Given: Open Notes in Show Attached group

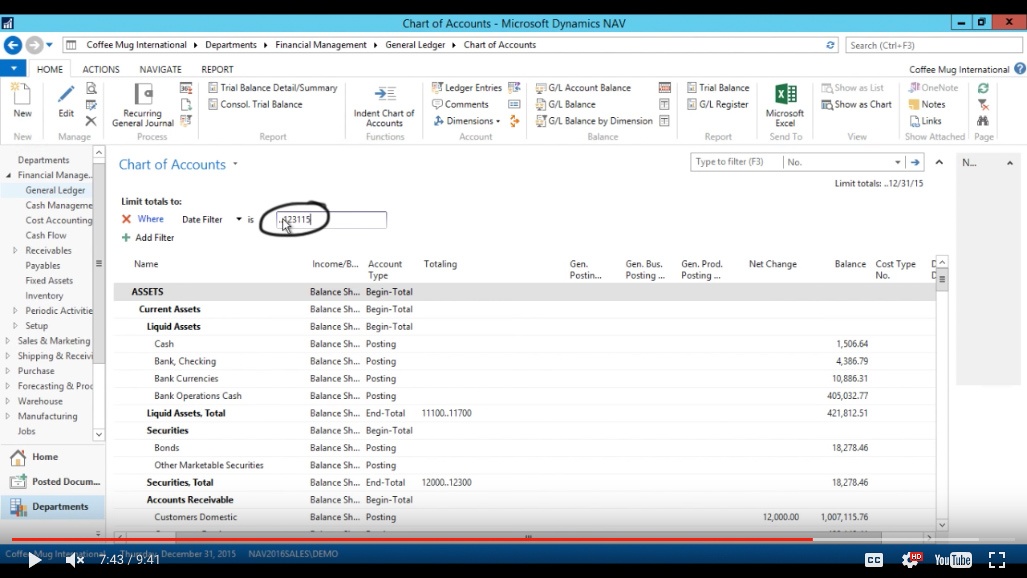Looking at the screenshot, I should click(927, 104).
